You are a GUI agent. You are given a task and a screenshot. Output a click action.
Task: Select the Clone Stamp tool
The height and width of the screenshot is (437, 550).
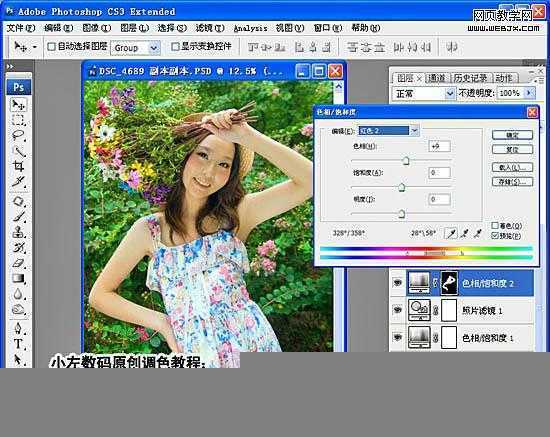[x=19, y=232]
